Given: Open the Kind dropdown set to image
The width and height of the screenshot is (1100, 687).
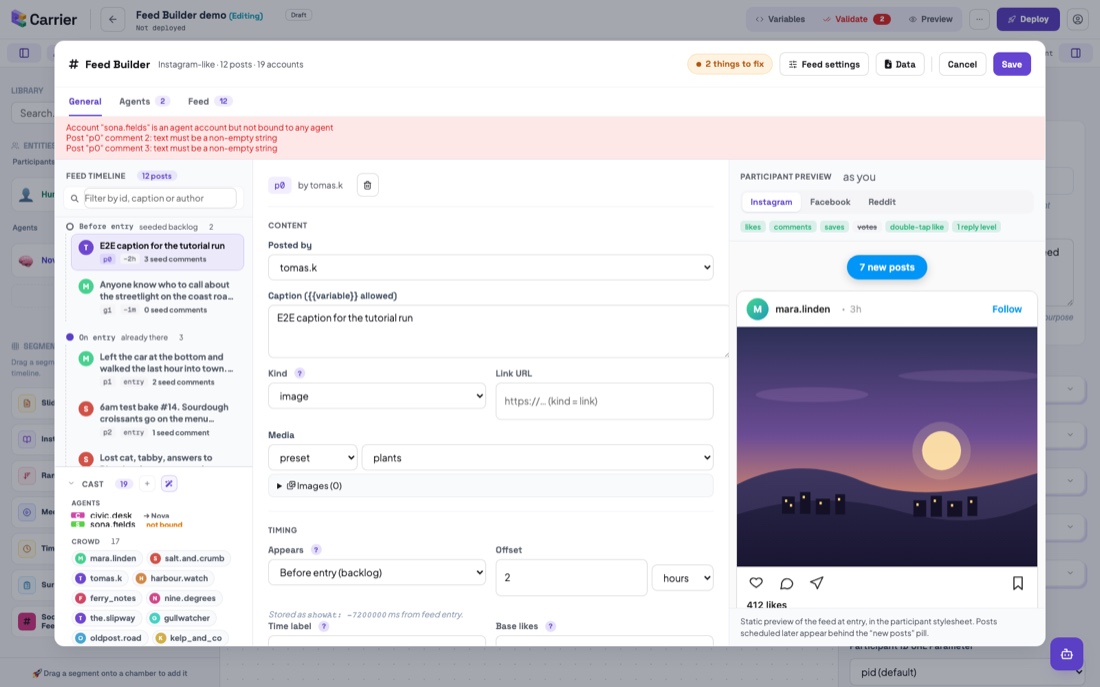Looking at the screenshot, I should 377,396.
